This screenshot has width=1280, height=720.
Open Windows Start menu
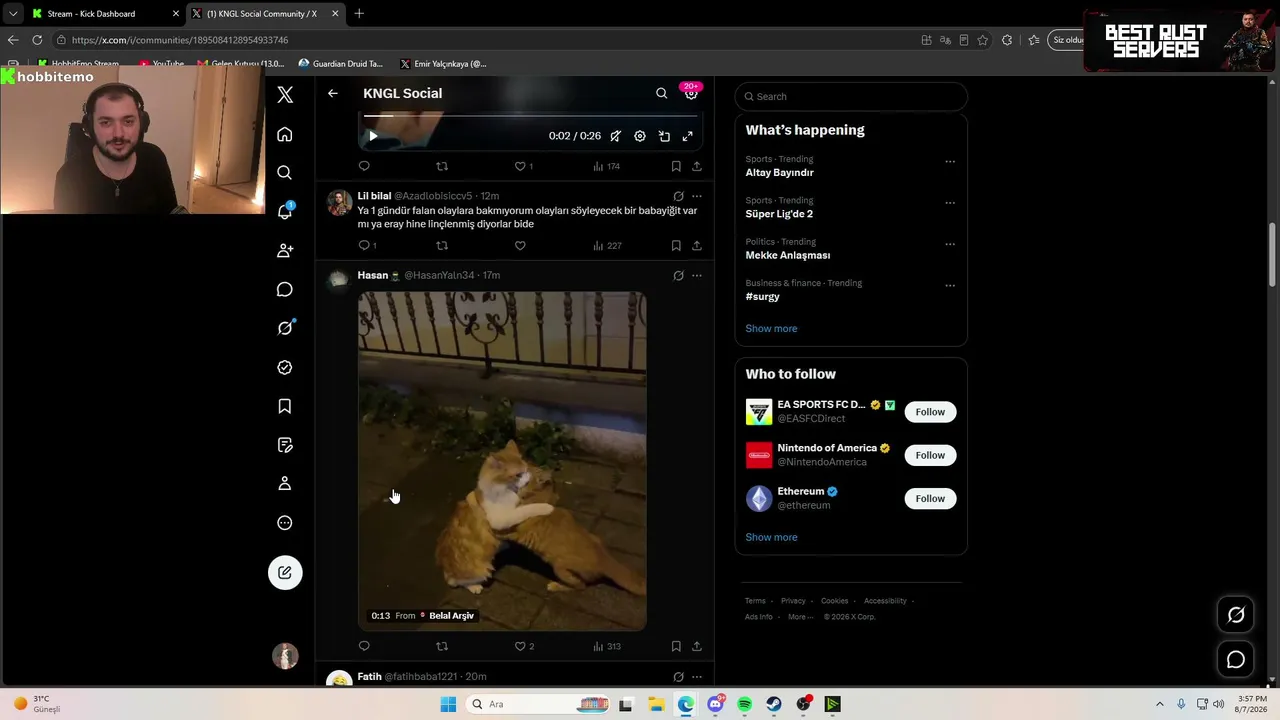[x=448, y=704]
